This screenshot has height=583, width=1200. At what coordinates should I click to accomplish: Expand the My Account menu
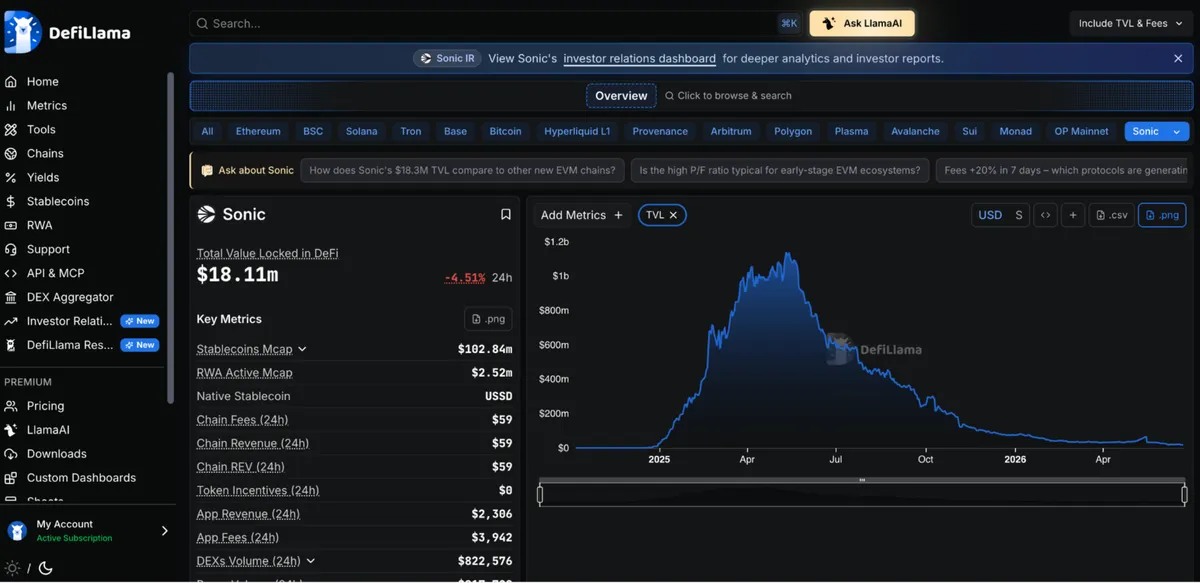88,531
